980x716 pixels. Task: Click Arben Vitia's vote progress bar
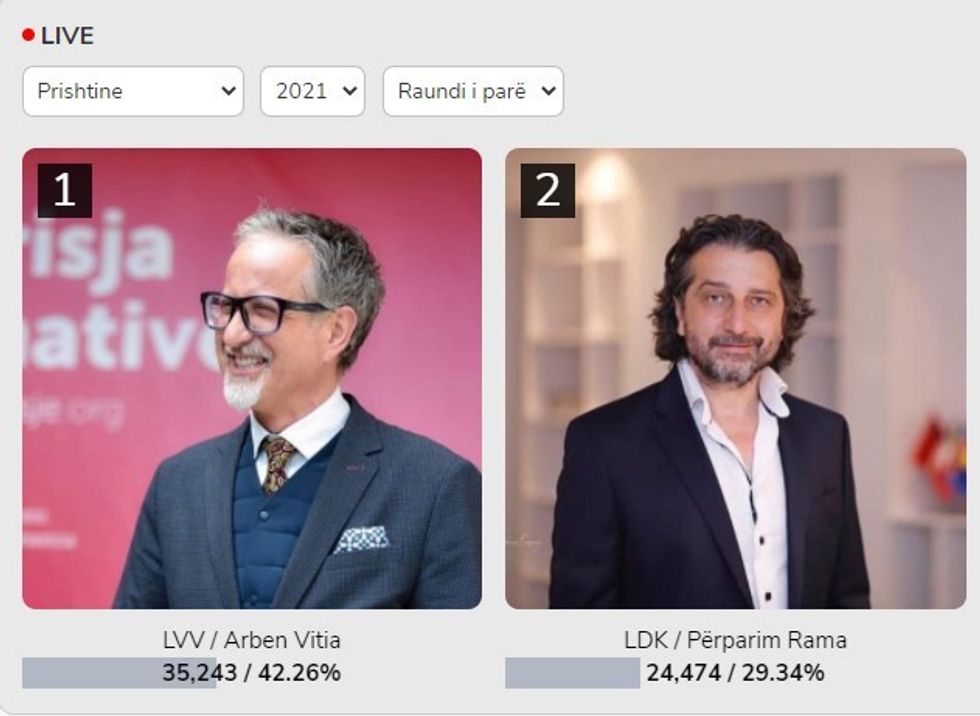pos(119,673)
